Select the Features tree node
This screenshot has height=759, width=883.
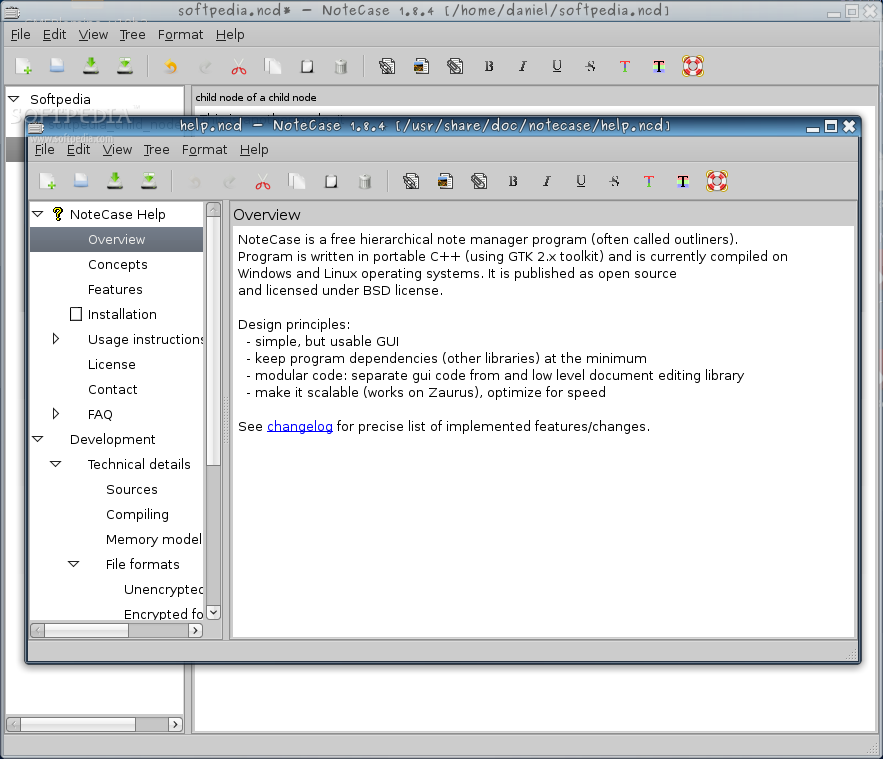point(115,289)
